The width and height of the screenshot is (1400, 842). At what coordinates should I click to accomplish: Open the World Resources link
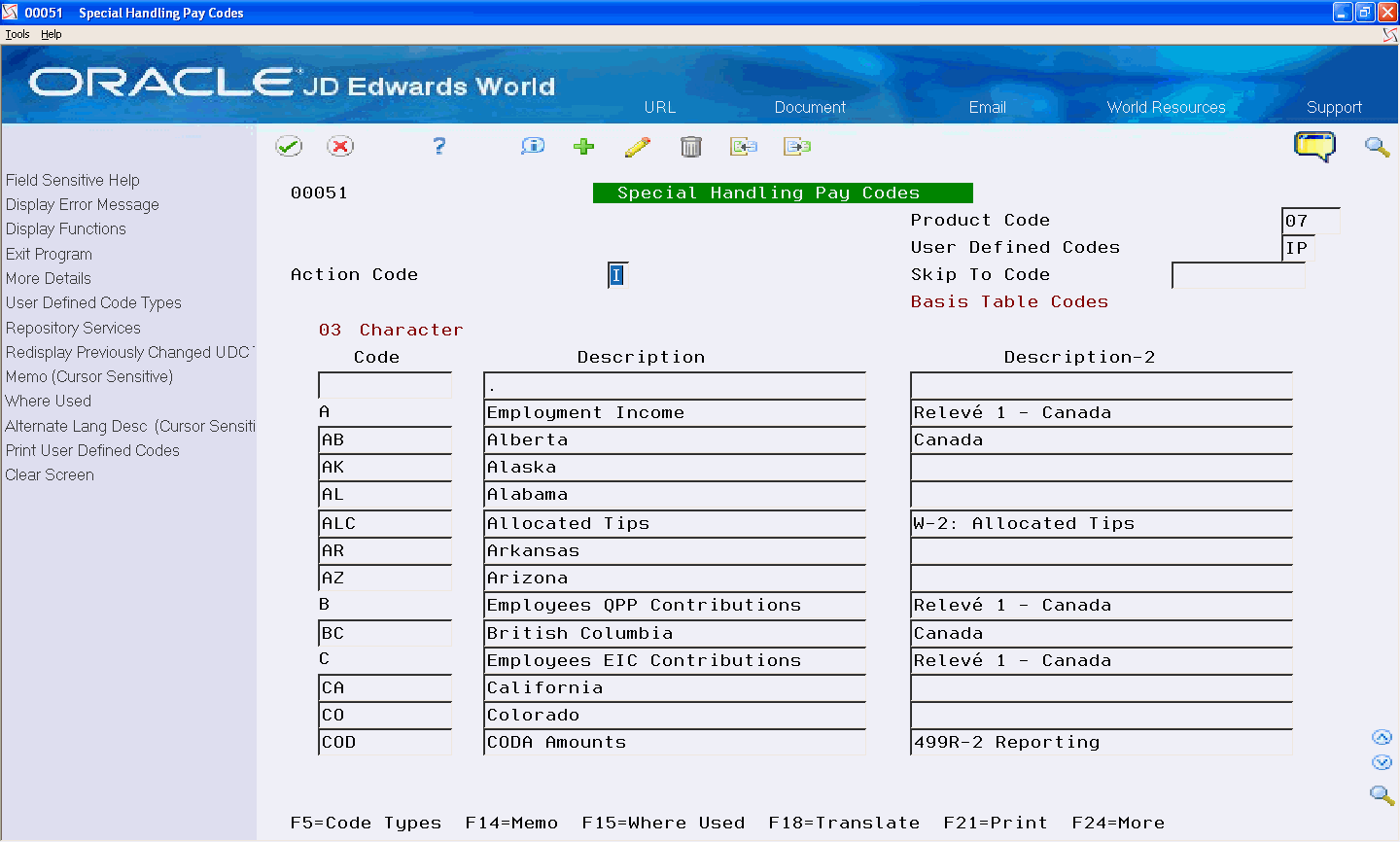(x=1166, y=107)
